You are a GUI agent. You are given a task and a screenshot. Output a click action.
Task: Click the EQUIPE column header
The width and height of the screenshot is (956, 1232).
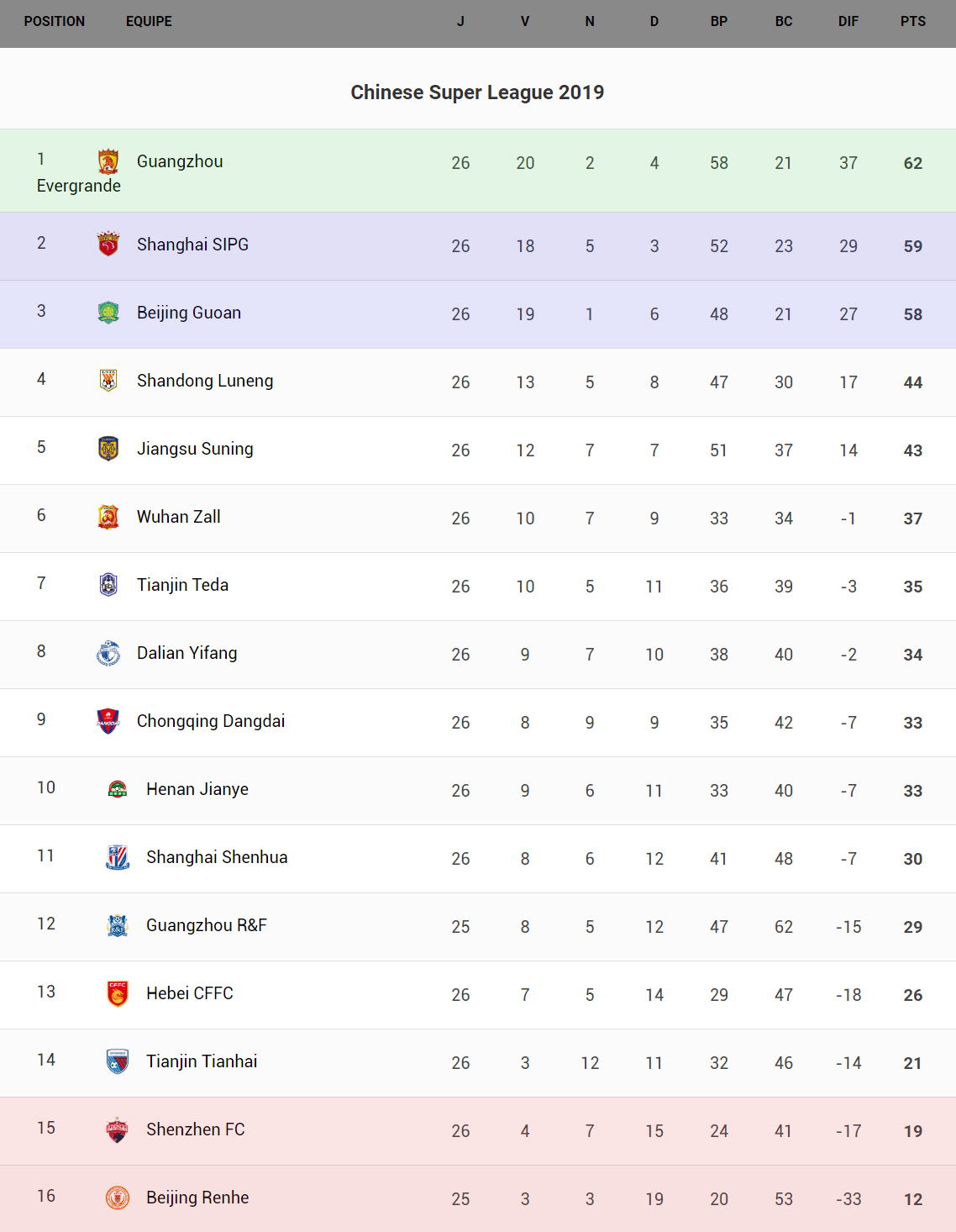[149, 22]
